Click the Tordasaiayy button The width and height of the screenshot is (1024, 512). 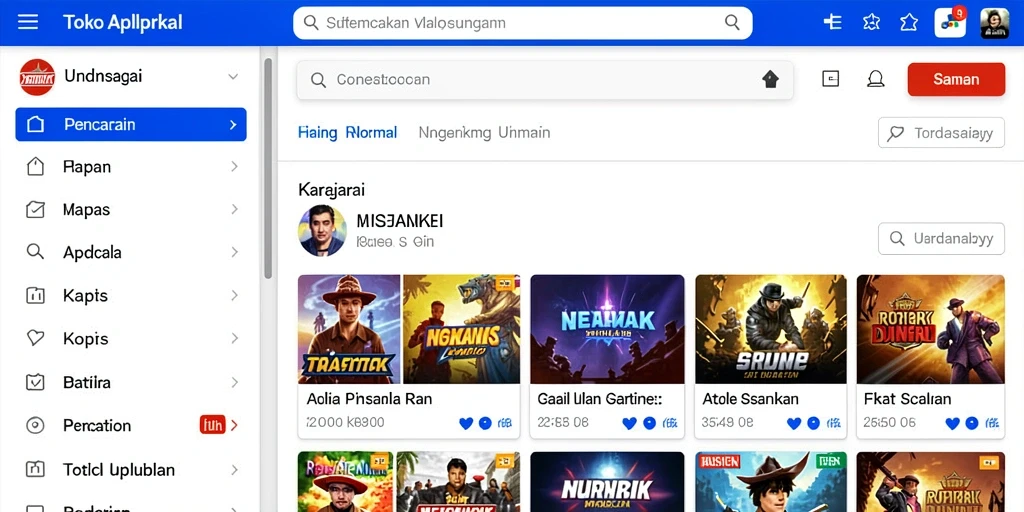pyautogui.click(x=941, y=133)
